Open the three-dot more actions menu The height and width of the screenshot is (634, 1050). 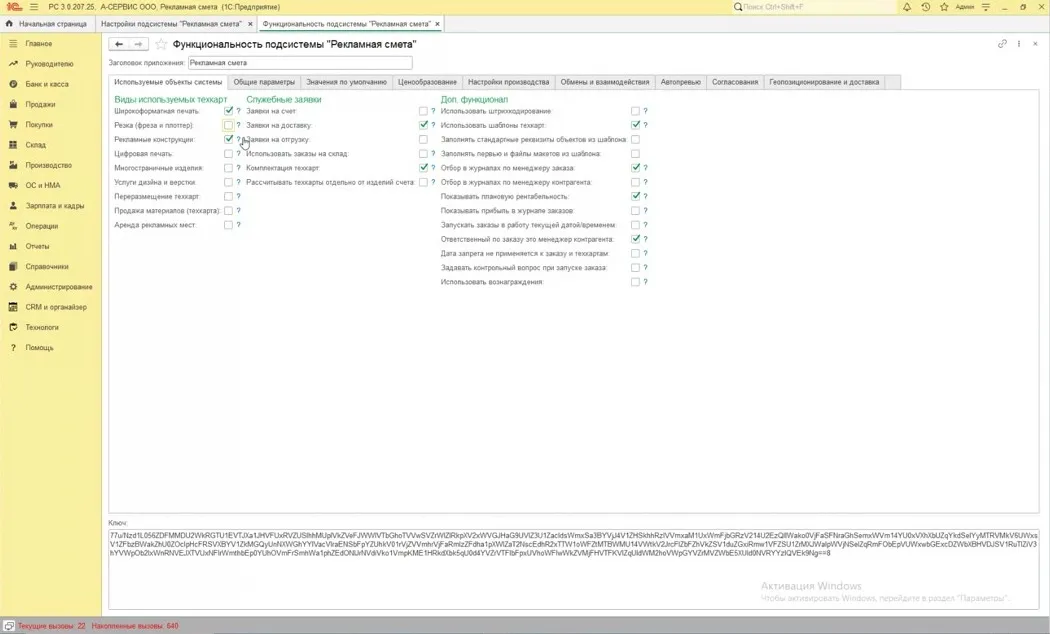click(1019, 44)
